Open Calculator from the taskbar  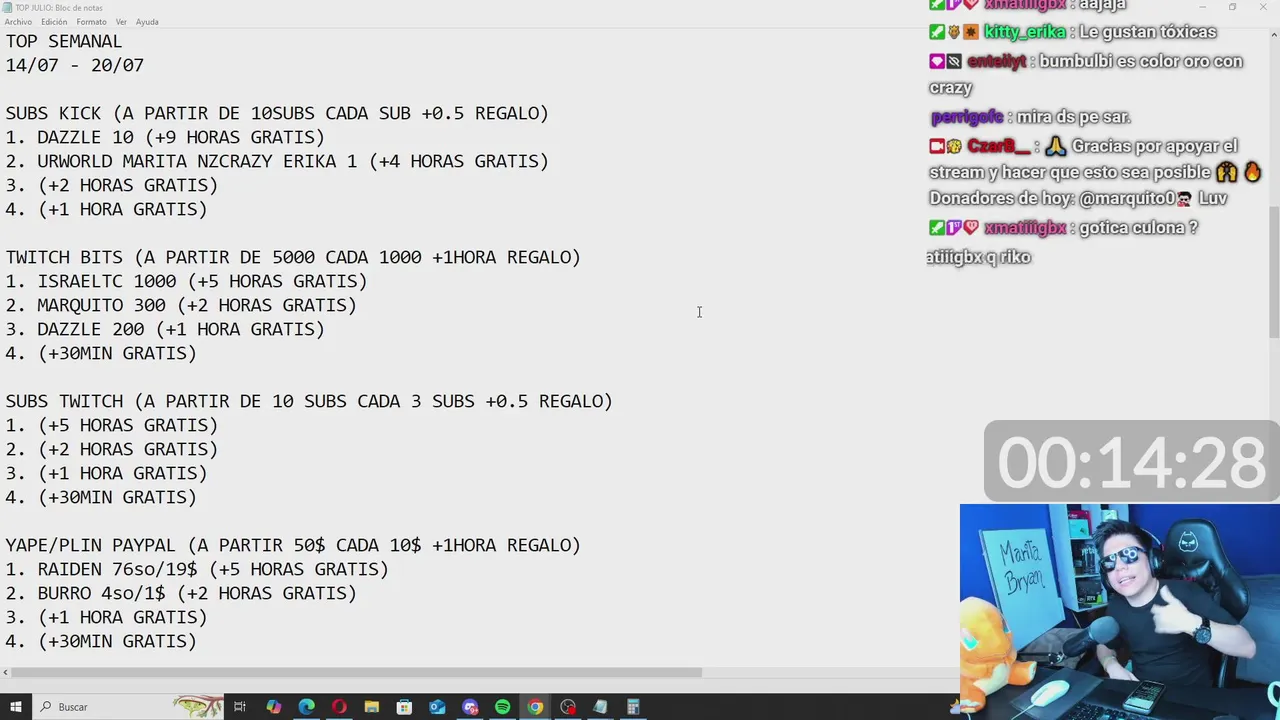[x=633, y=707]
